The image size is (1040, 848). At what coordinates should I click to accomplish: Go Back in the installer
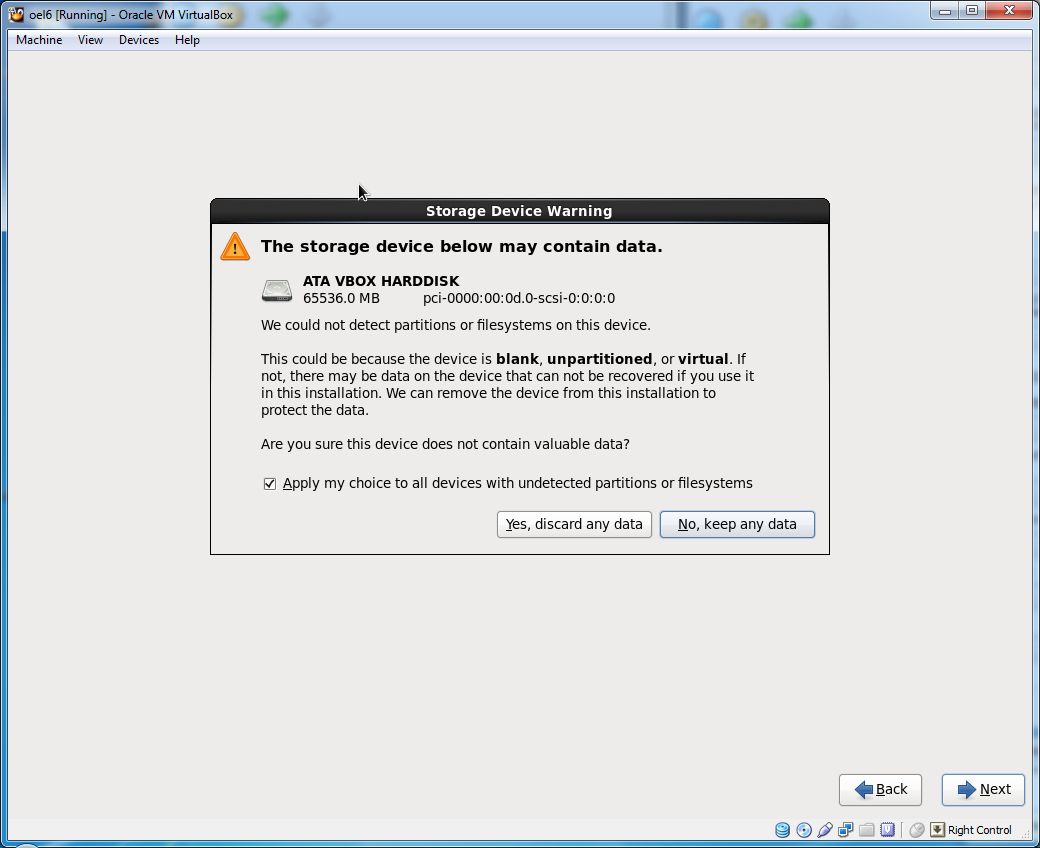[x=880, y=790]
